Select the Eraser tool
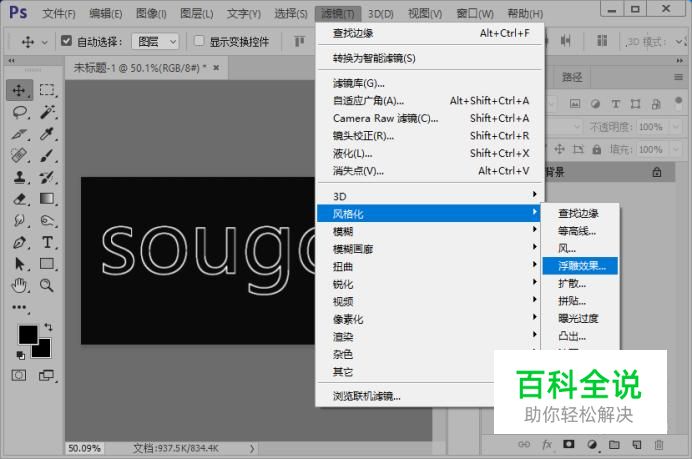Image resolution: width=692 pixels, height=459 pixels. (19, 199)
